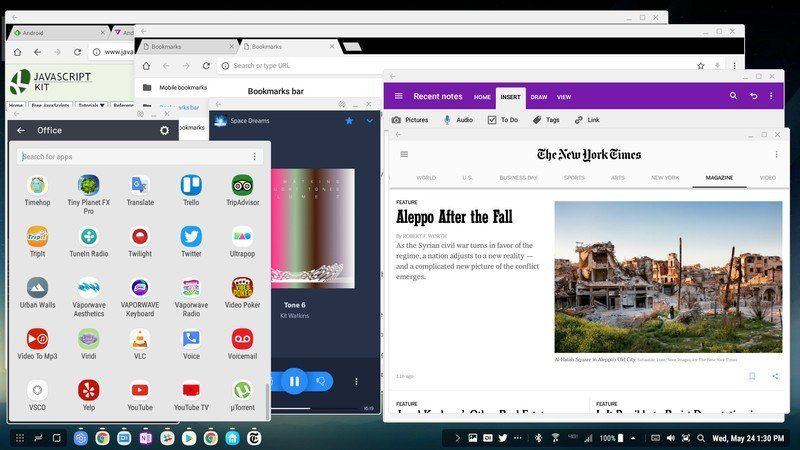The height and width of the screenshot is (450, 800).
Task: Click the Free JavaScripts menu link
Action: click(x=50, y=106)
